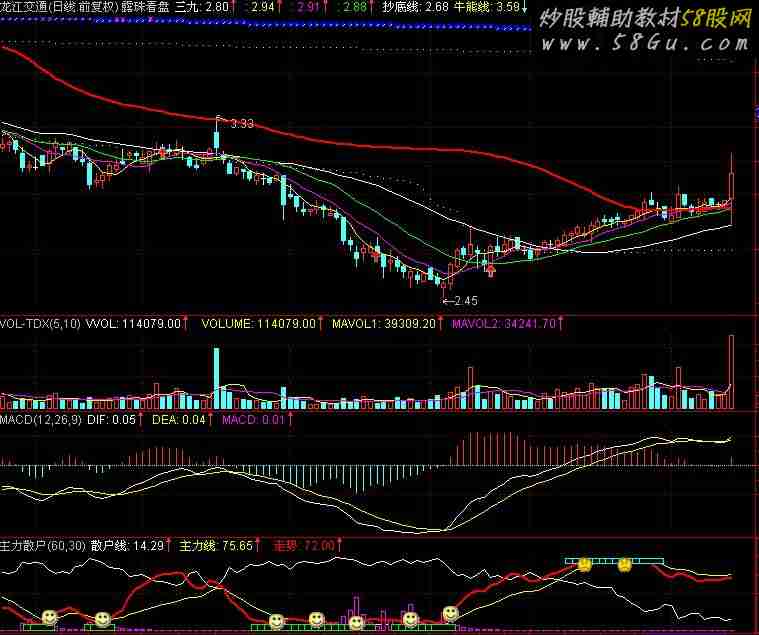Click the 主力线: 75.65 value
Viewport: 759px width, 635px height.
216,546
